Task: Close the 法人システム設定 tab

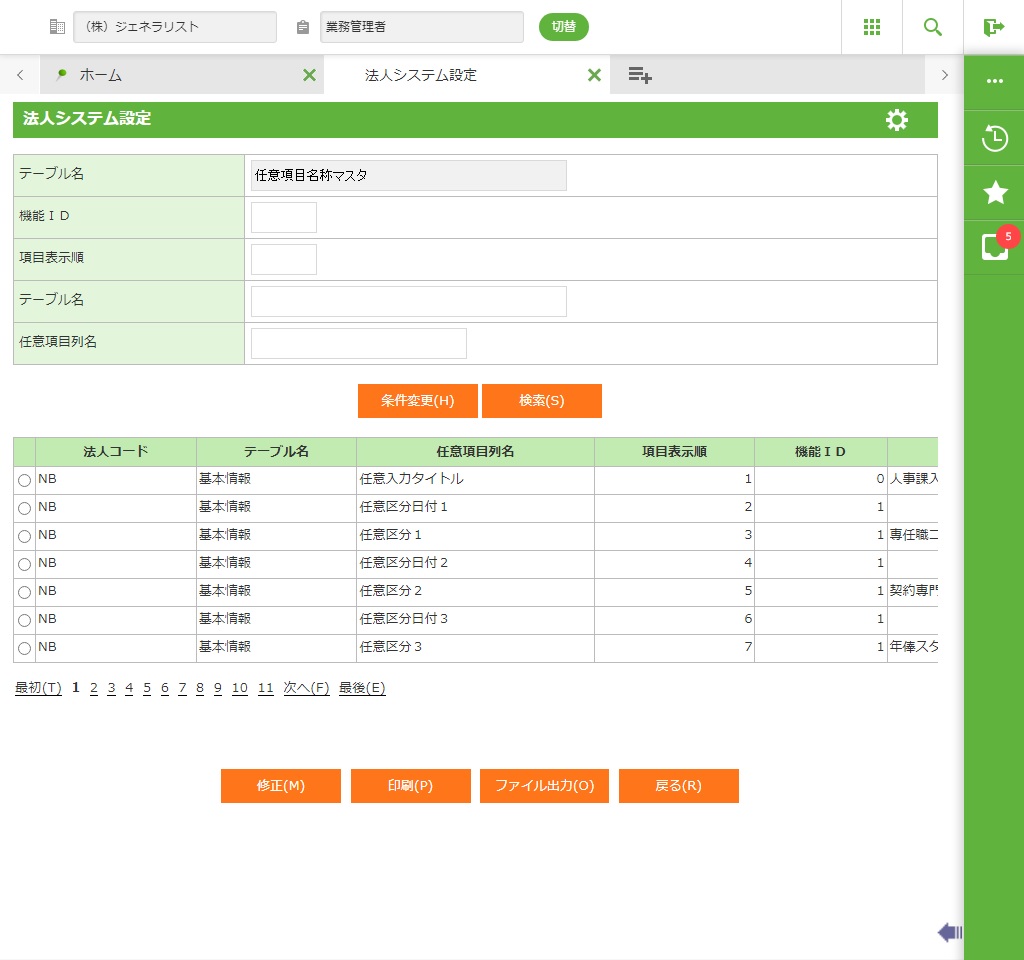Action: pos(594,75)
